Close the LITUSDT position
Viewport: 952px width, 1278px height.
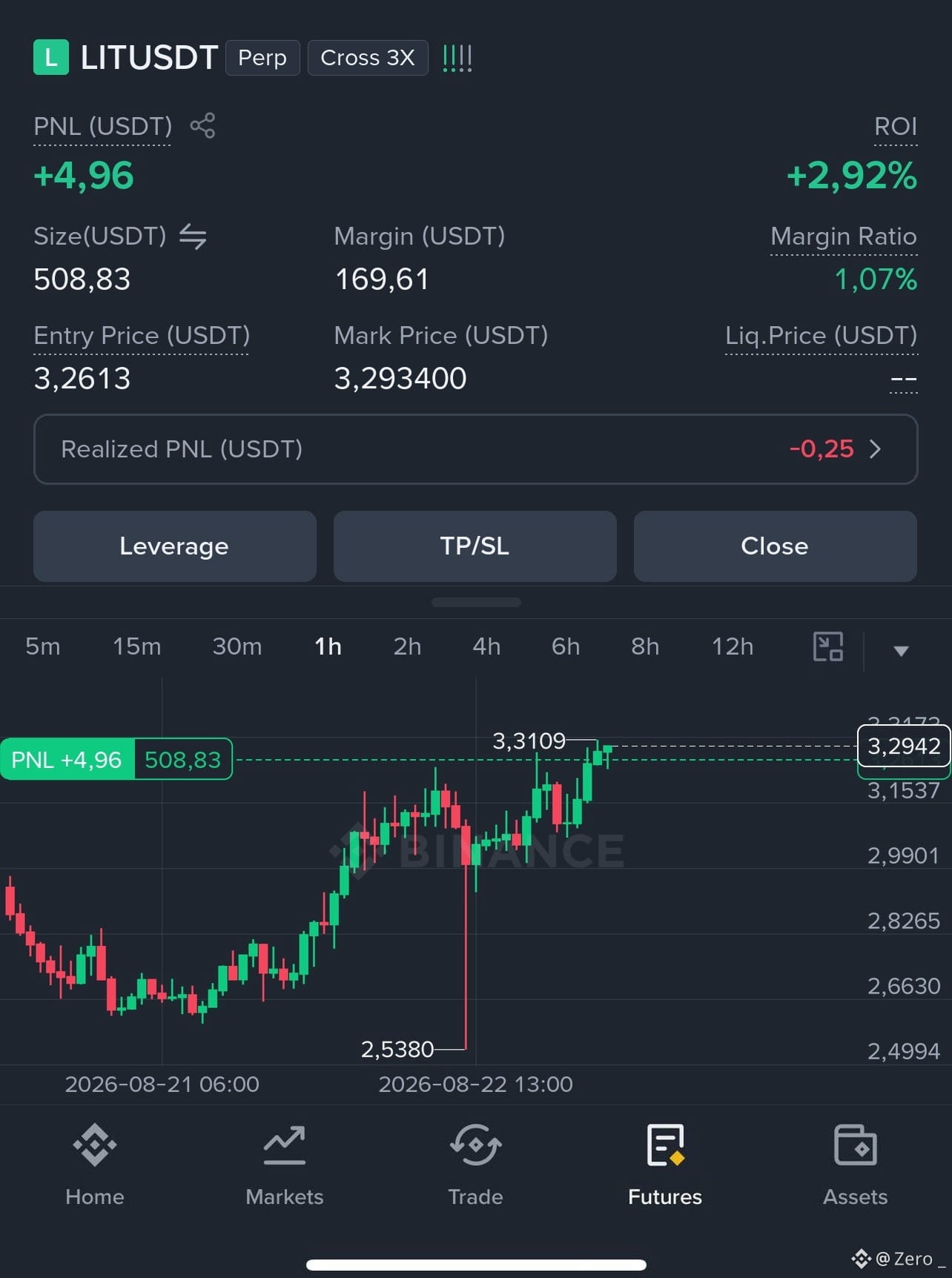pyautogui.click(x=776, y=546)
